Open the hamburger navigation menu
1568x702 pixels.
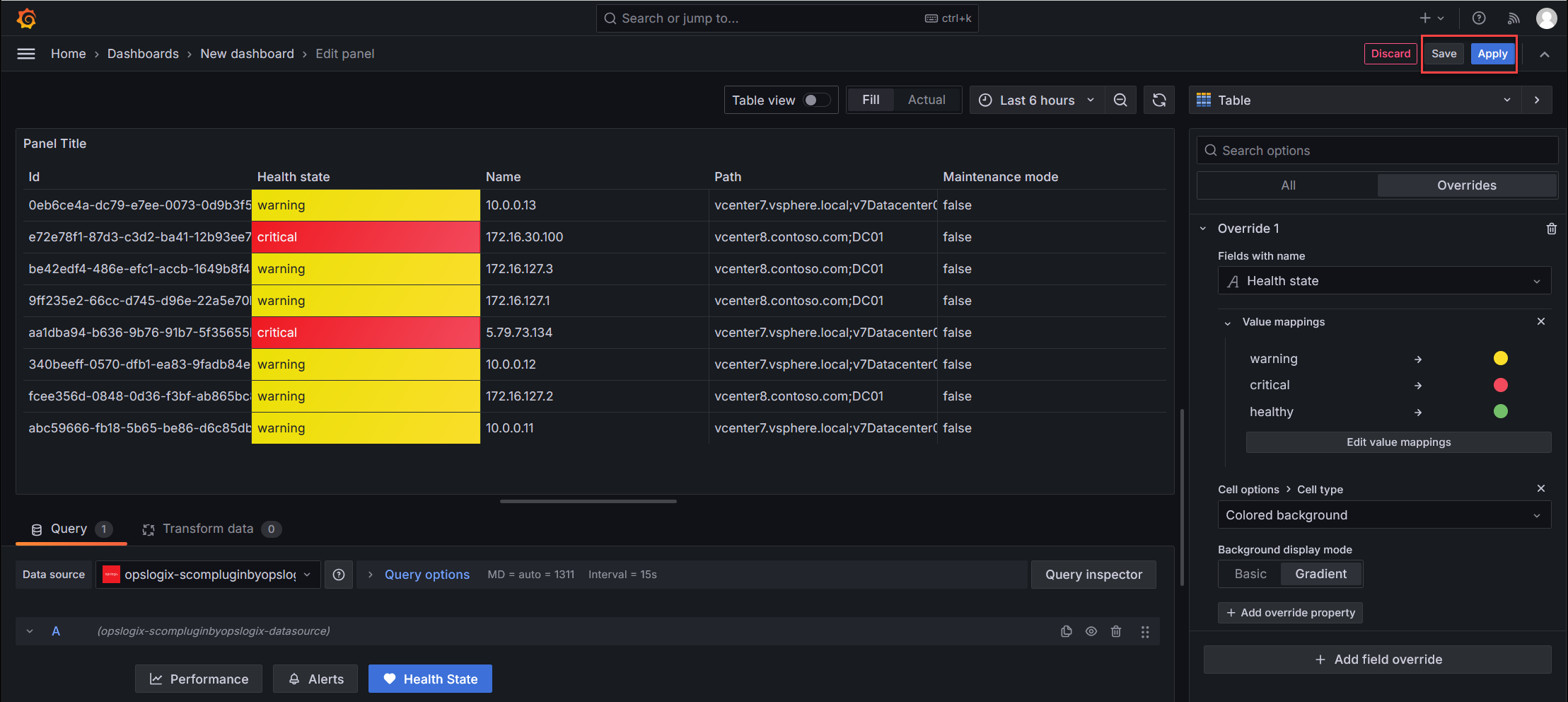click(26, 54)
